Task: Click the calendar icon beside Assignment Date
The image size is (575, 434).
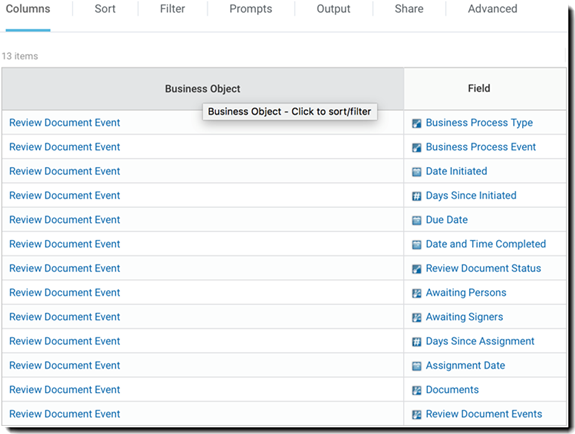Action: (x=417, y=366)
